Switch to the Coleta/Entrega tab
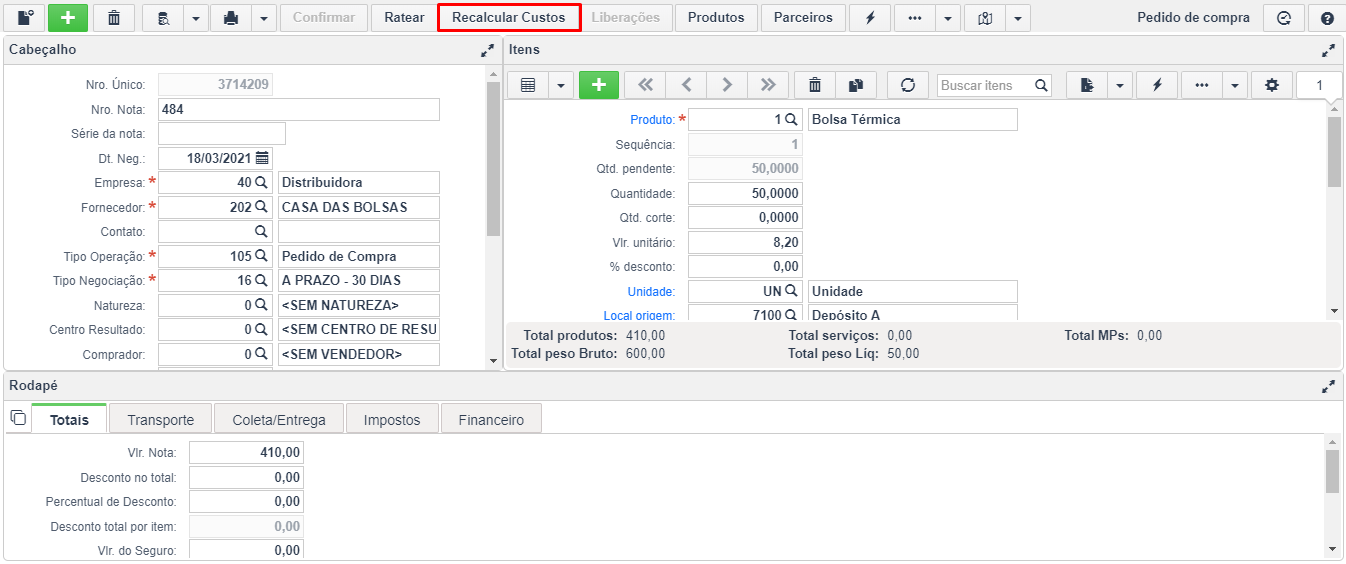Viewport: 1346px width, 564px height. tap(279, 420)
